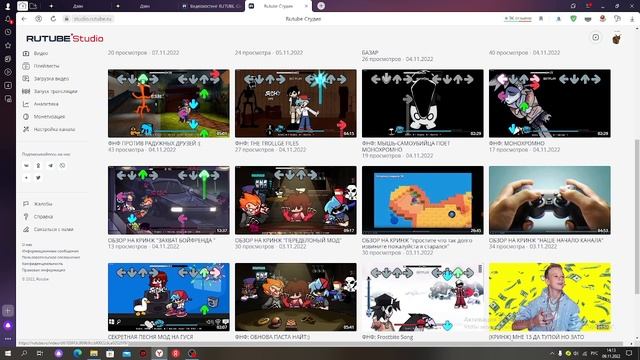The image size is (640, 360).
Task: Click title ФНФ: МОНОХРОМНО
Action: pyautogui.click(x=517, y=144)
